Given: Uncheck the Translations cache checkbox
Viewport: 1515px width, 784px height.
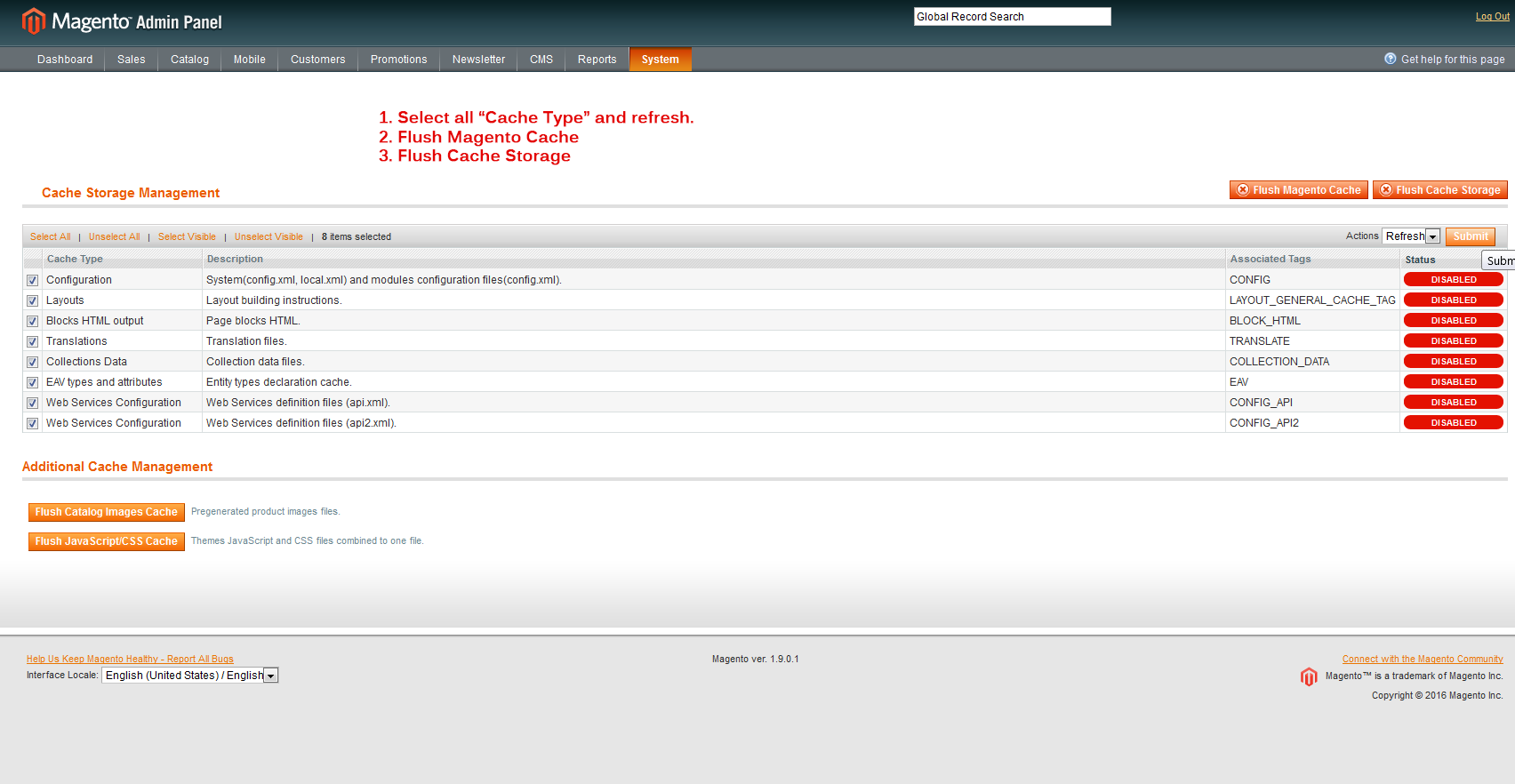Looking at the screenshot, I should 32,341.
